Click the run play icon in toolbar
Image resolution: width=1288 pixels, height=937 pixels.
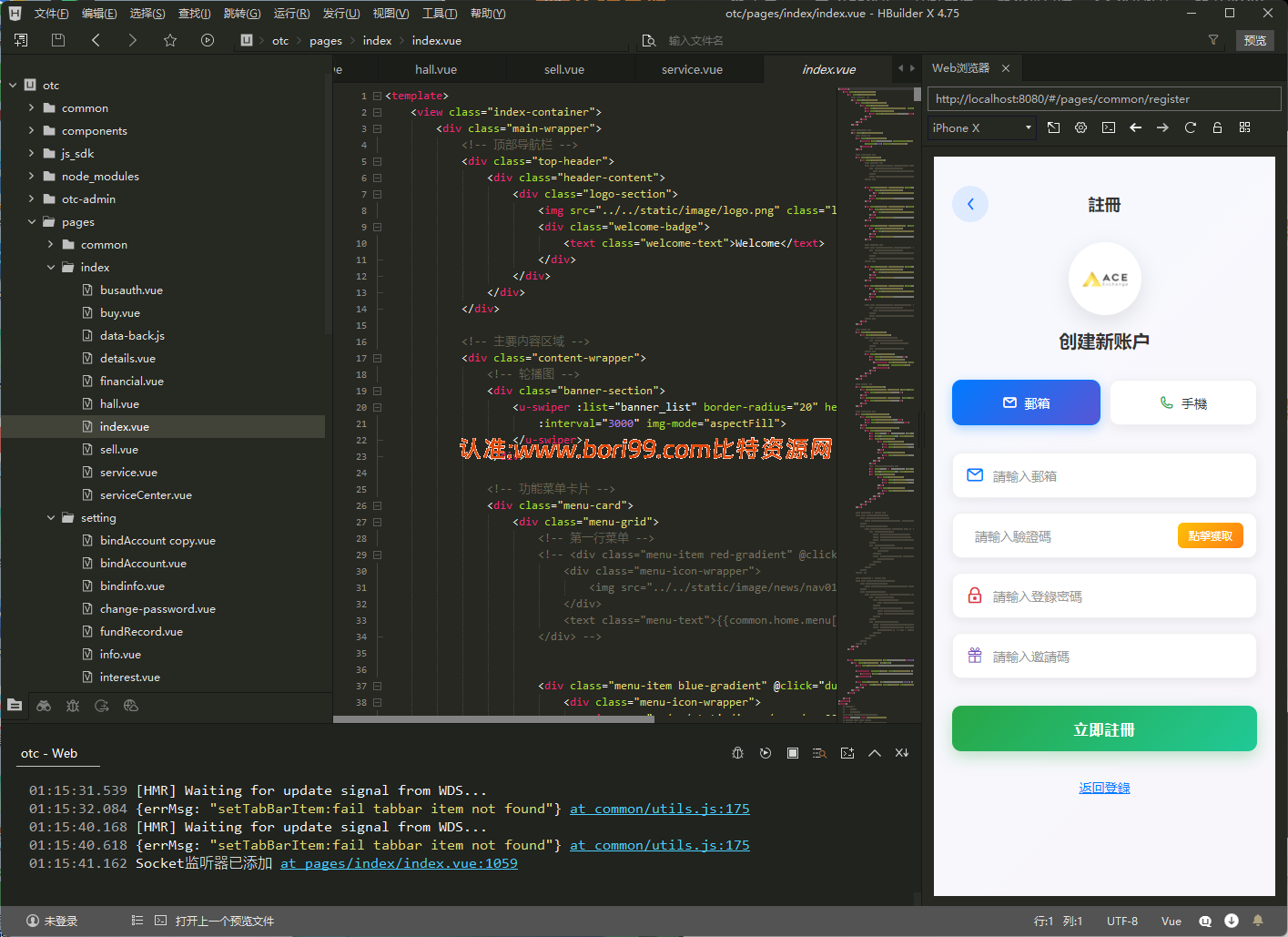click(208, 40)
